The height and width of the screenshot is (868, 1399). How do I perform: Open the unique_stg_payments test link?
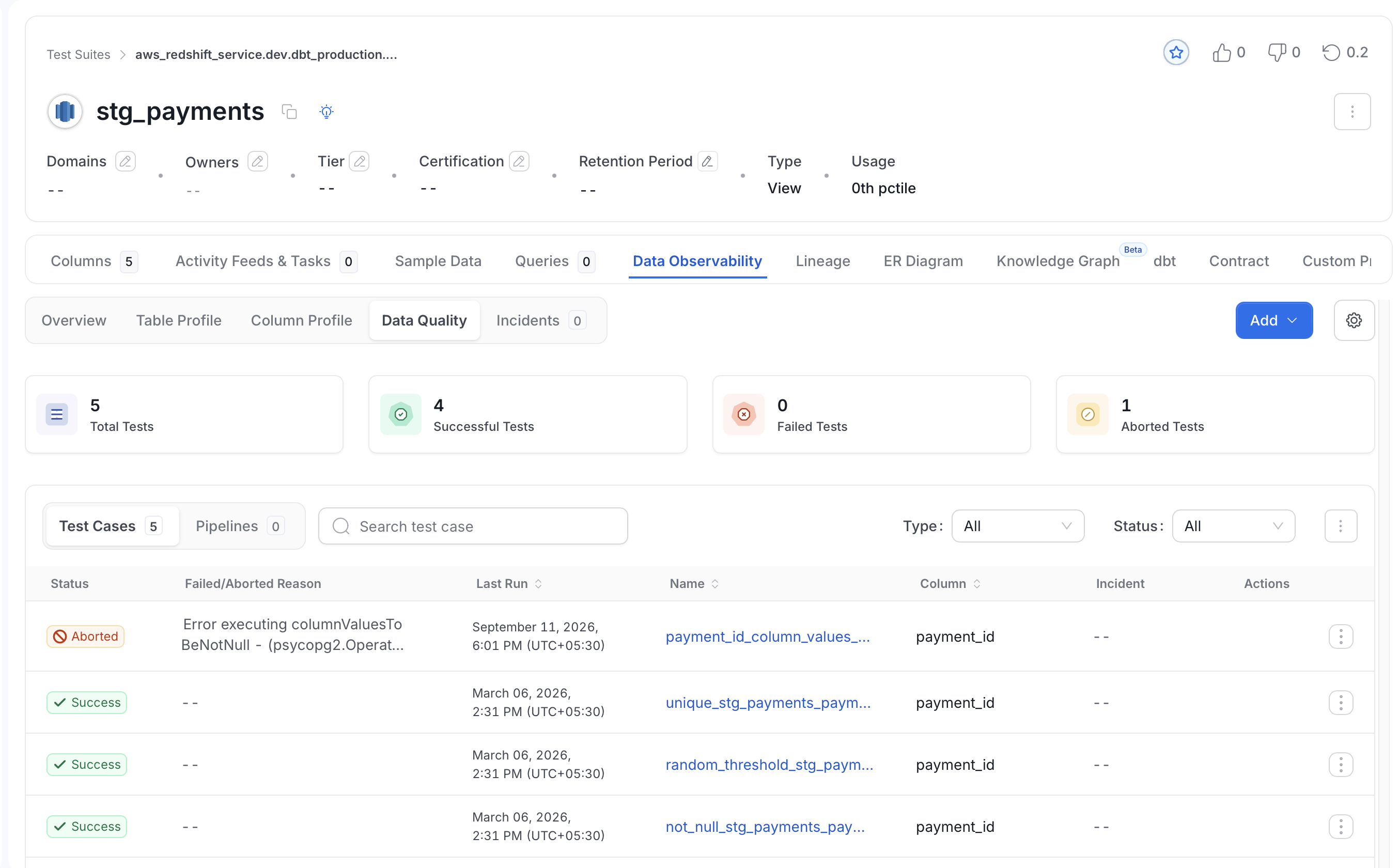click(x=768, y=703)
